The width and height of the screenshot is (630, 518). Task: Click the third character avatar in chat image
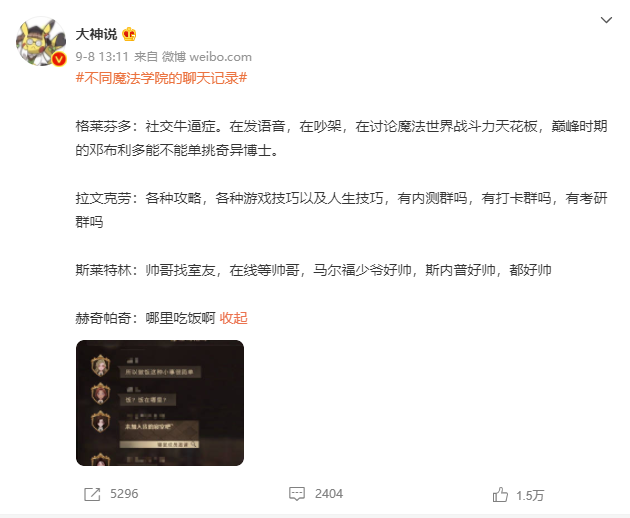click(100, 422)
